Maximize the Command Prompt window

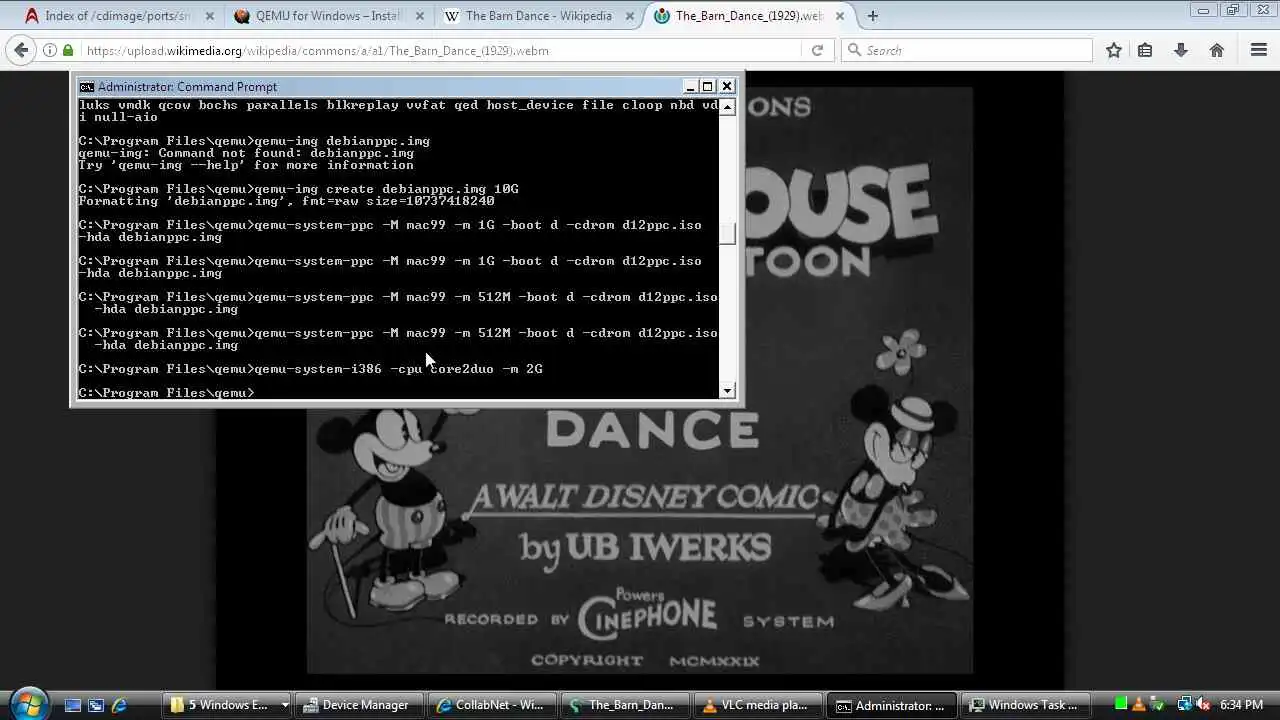click(x=708, y=87)
